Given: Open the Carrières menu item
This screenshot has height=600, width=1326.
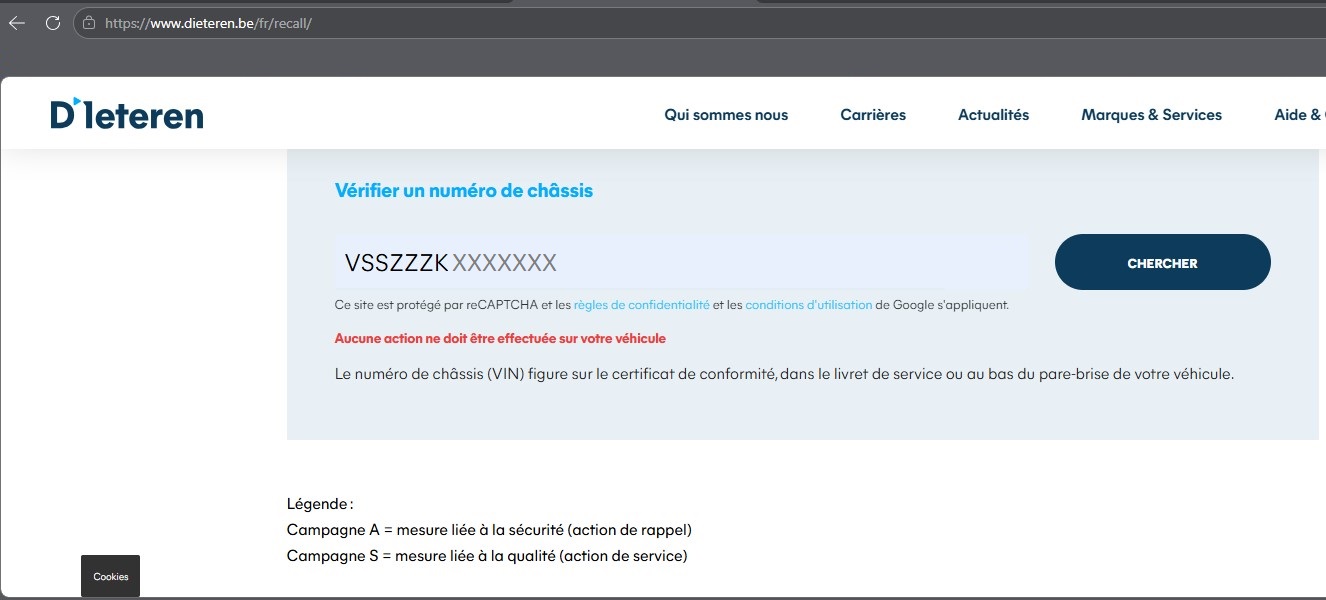Looking at the screenshot, I should (x=873, y=115).
